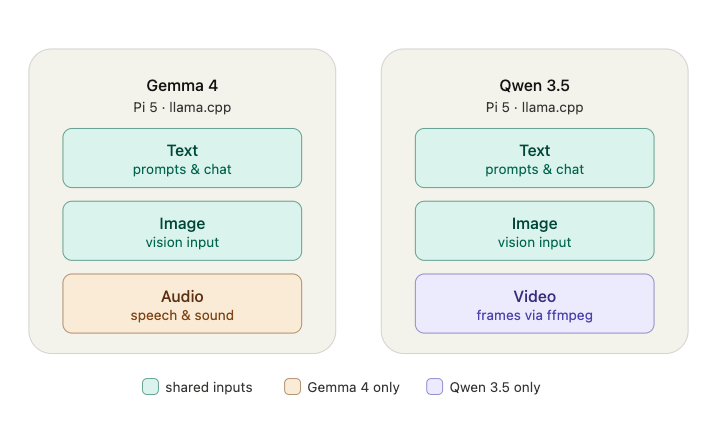Click the Gemma 4 only legend label

[x=354, y=387]
